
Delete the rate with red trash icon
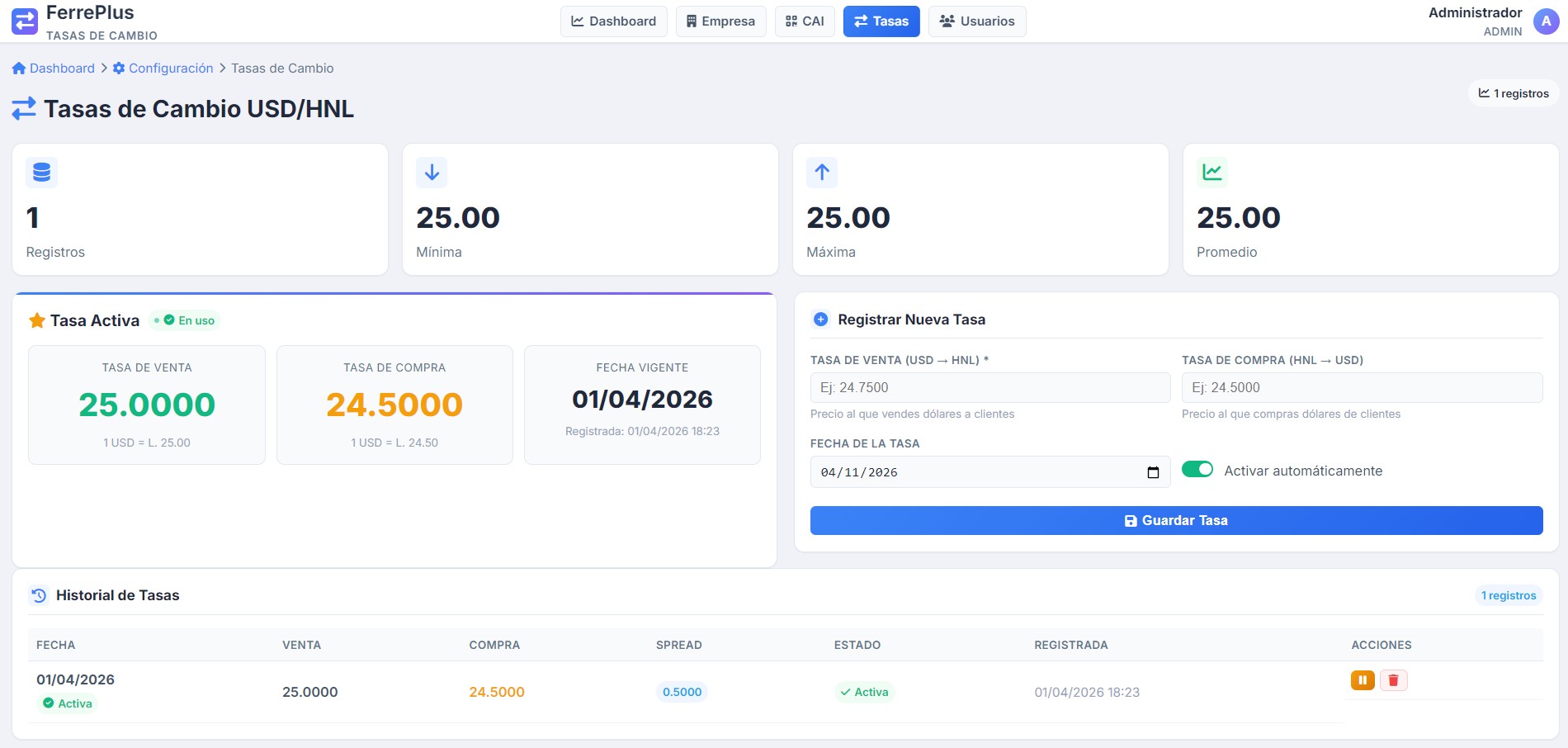coord(1394,680)
